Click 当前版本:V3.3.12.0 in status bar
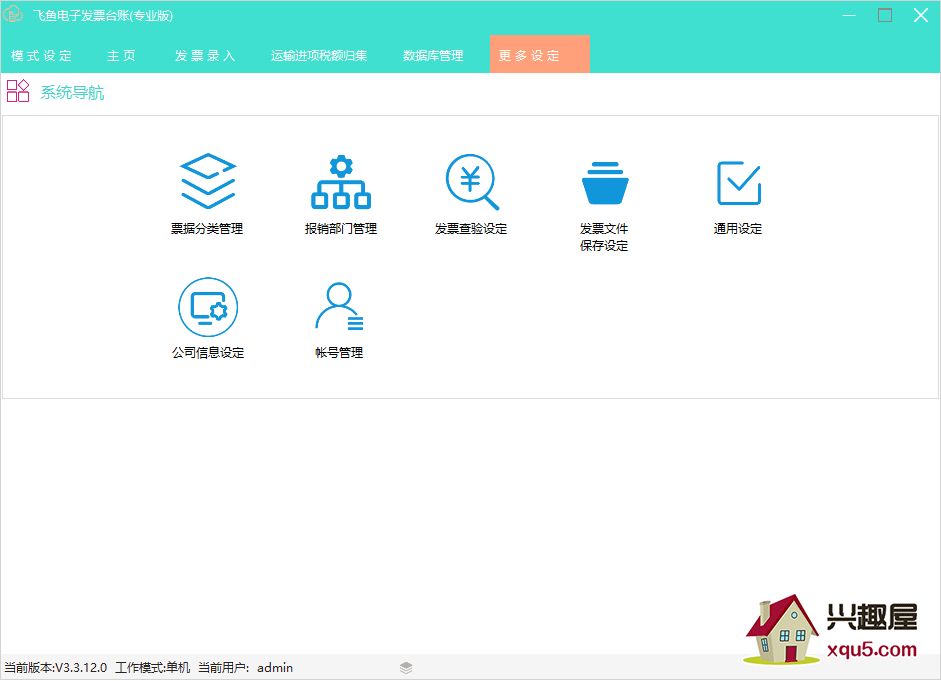The image size is (941, 681). 56,667
